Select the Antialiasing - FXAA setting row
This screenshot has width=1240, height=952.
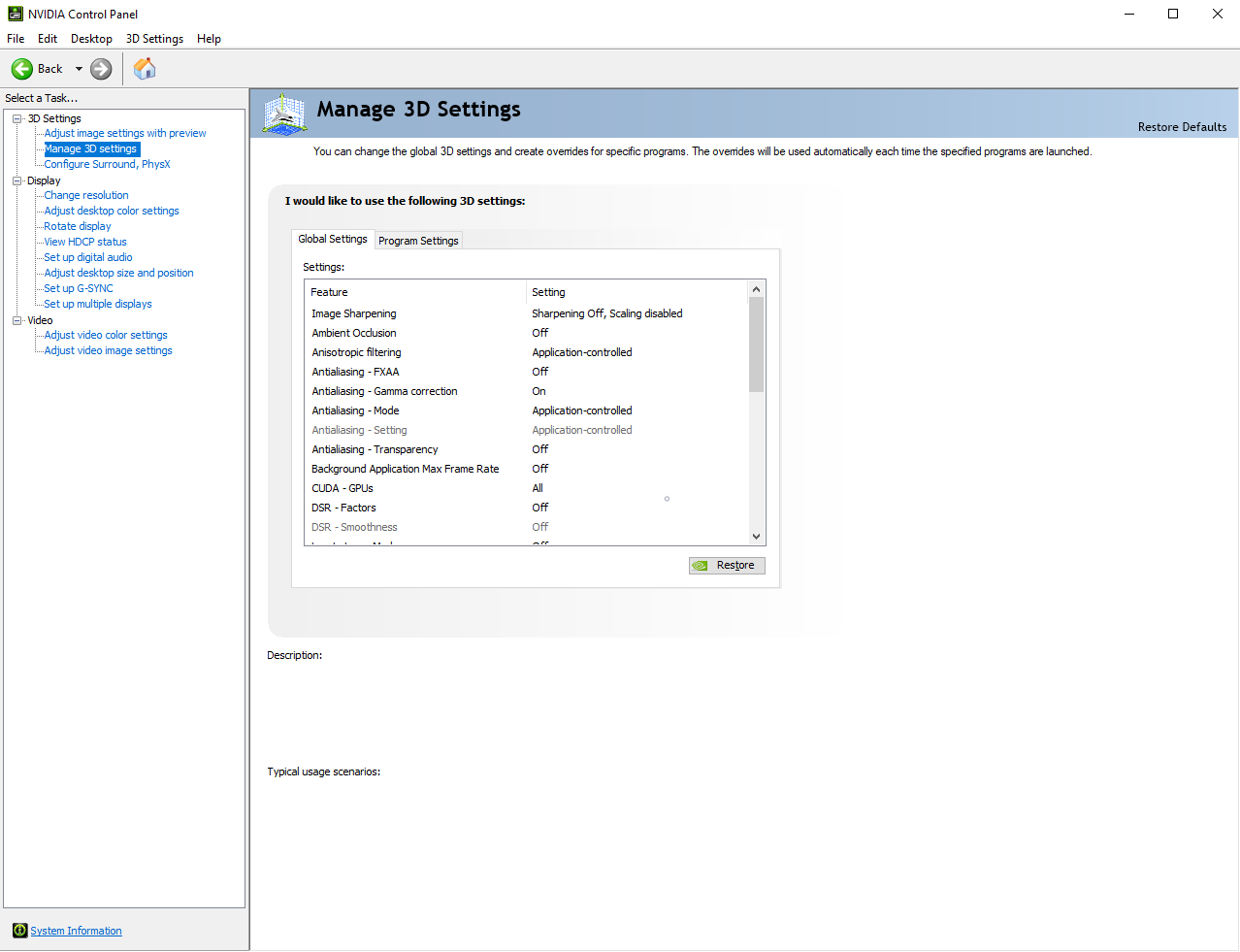(355, 372)
